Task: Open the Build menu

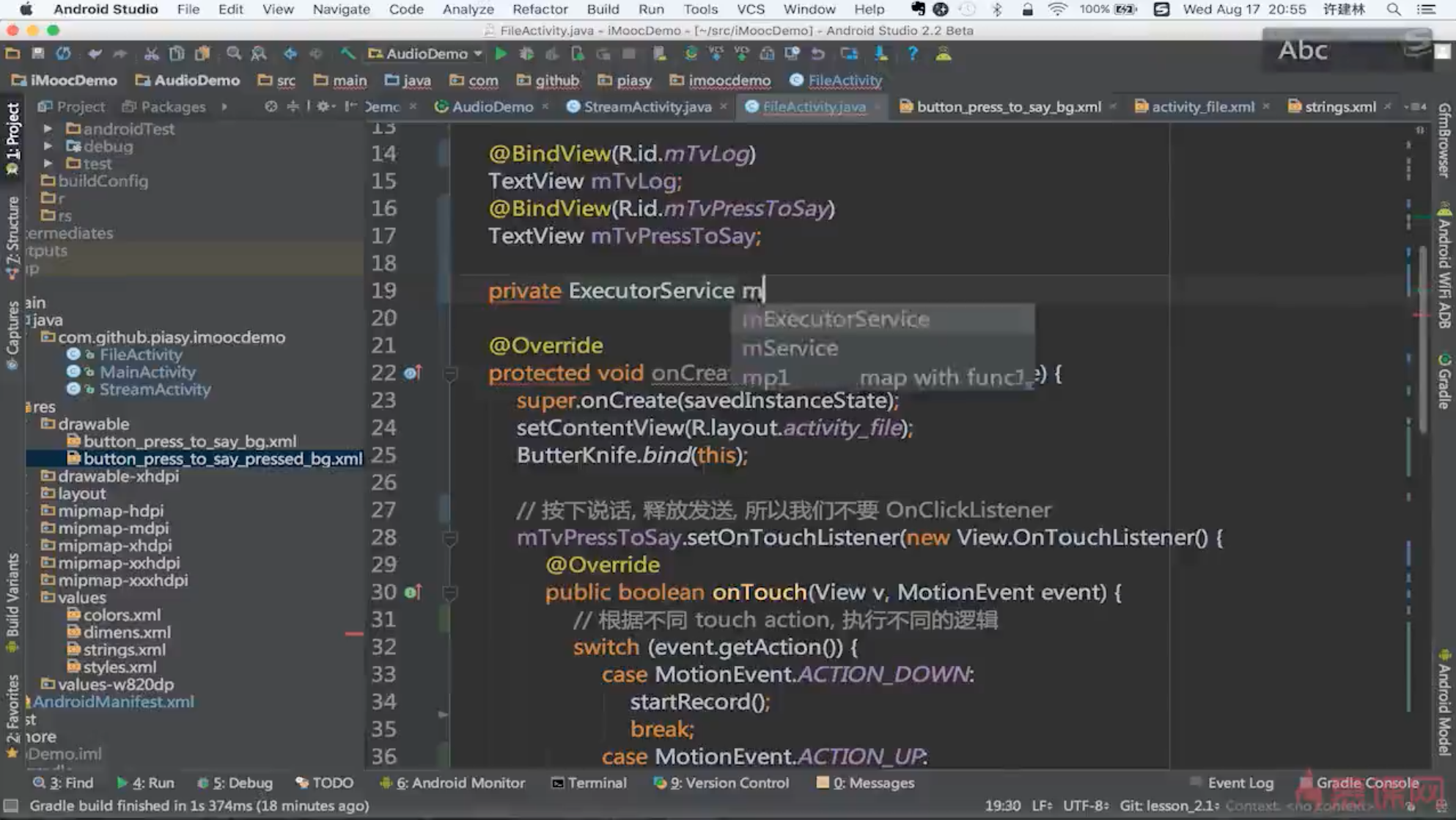Action: pyautogui.click(x=603, y=10)
